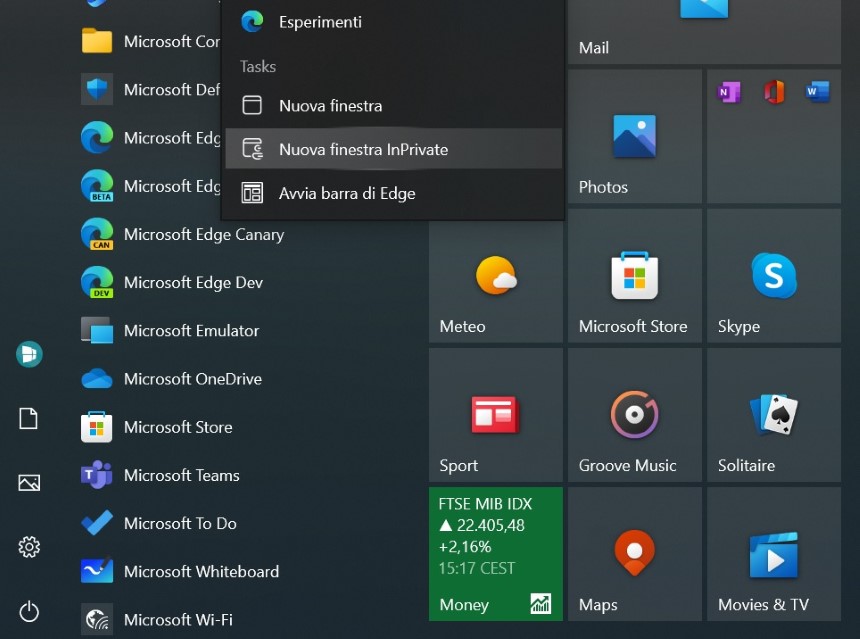860x639 pixels.
Task: Launch Microsoft Whiteboard
Action: click(180, 572)
